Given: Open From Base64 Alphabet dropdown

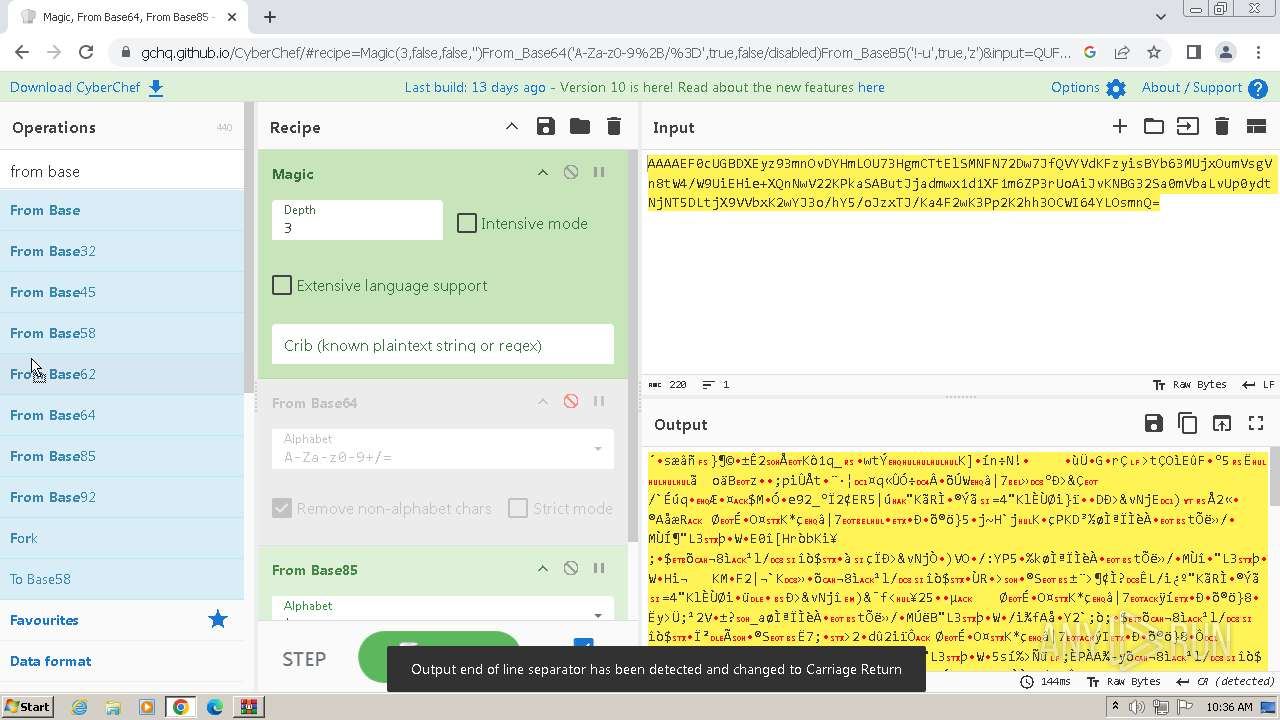Looking at the screenshot, I should tap(443, 449).
